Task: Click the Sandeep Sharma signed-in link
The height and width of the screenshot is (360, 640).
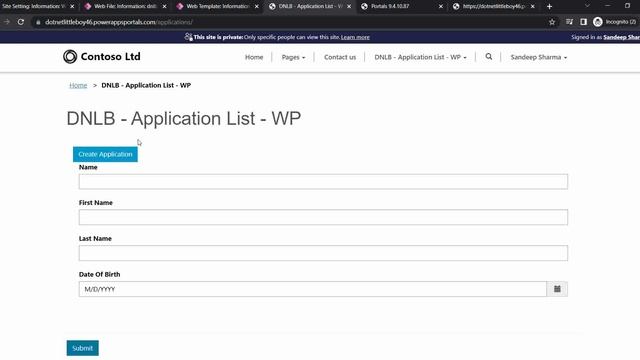Action: (x=621, y=37)
